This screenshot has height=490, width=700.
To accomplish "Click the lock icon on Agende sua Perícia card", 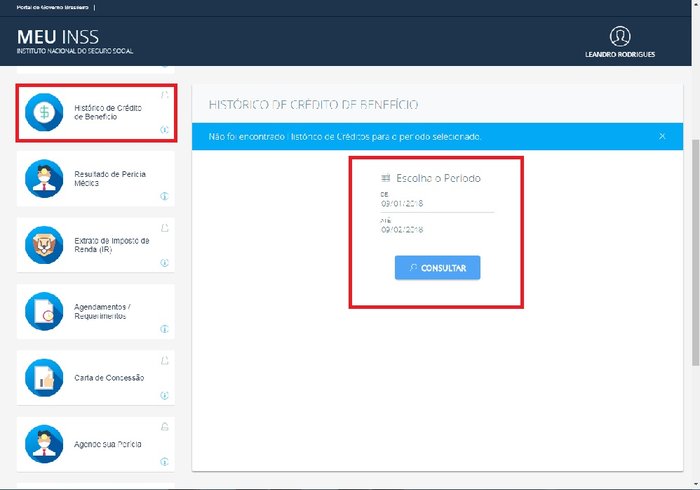I will click(x=165, y=427).
